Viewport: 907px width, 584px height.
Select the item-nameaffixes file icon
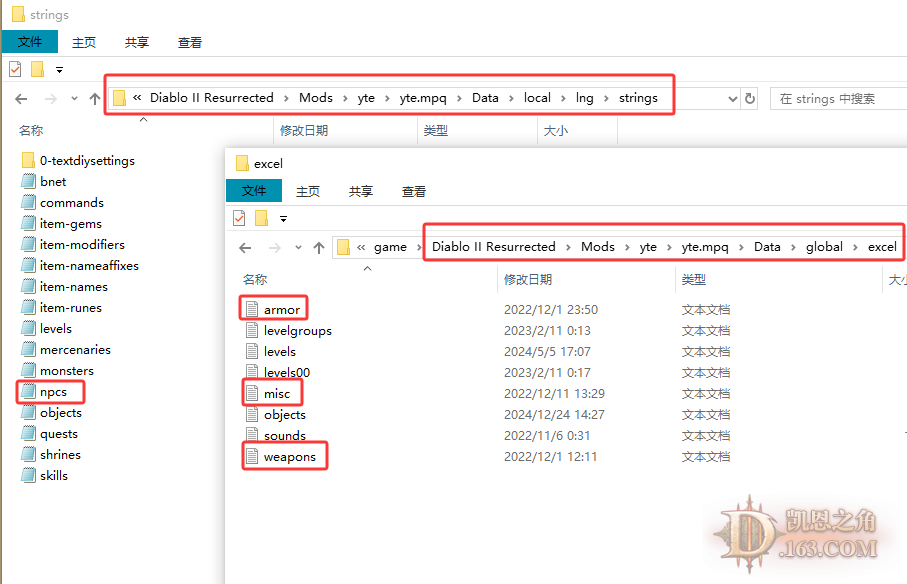click(28, 265)
